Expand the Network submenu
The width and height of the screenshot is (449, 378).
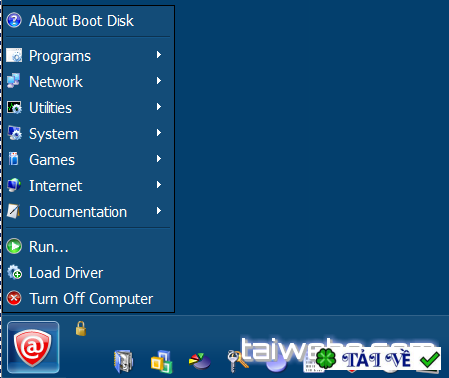(x=88, y=81)
